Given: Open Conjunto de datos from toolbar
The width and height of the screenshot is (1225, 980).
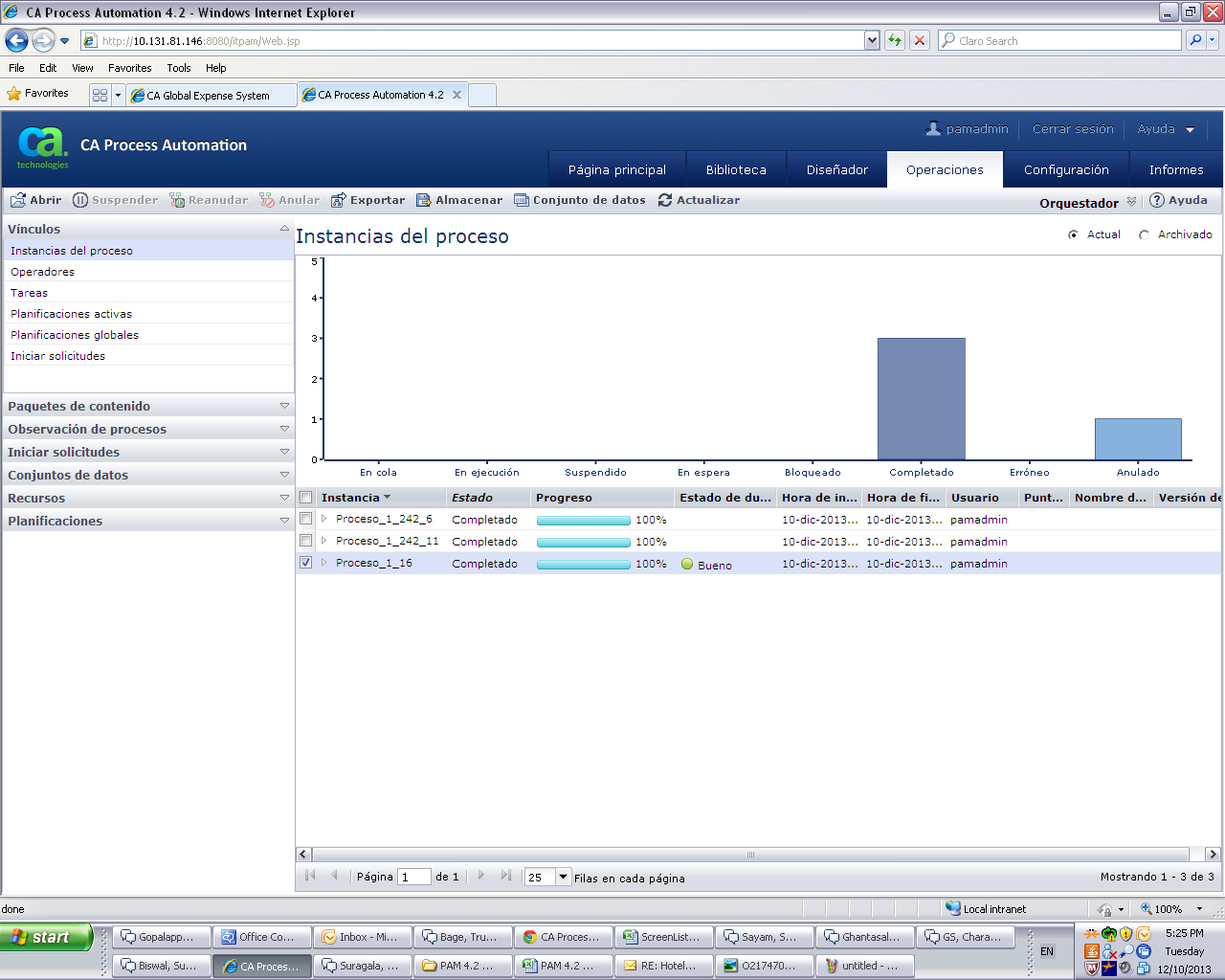Looking at the screenshot, I should (x=522, y=200).
